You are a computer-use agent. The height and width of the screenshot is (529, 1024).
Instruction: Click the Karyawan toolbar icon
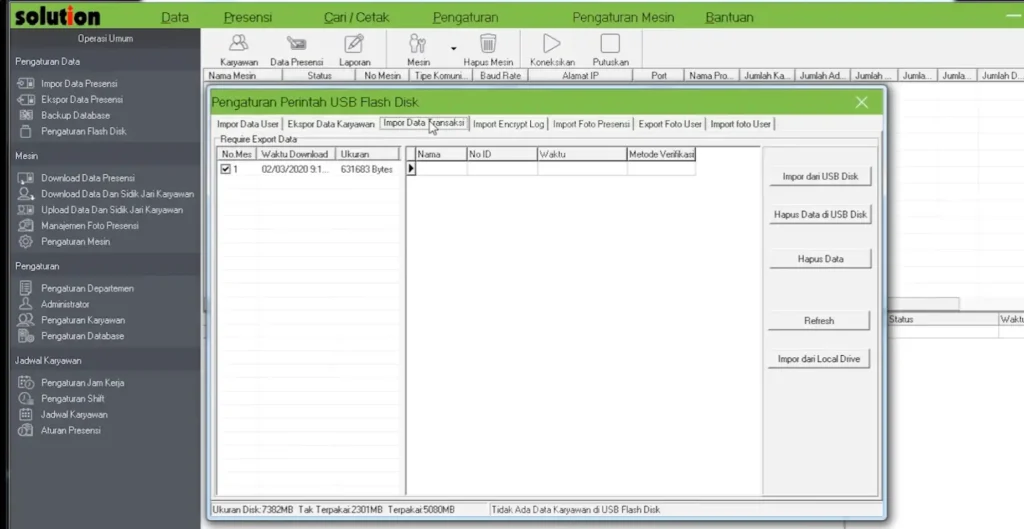(238, 47)
